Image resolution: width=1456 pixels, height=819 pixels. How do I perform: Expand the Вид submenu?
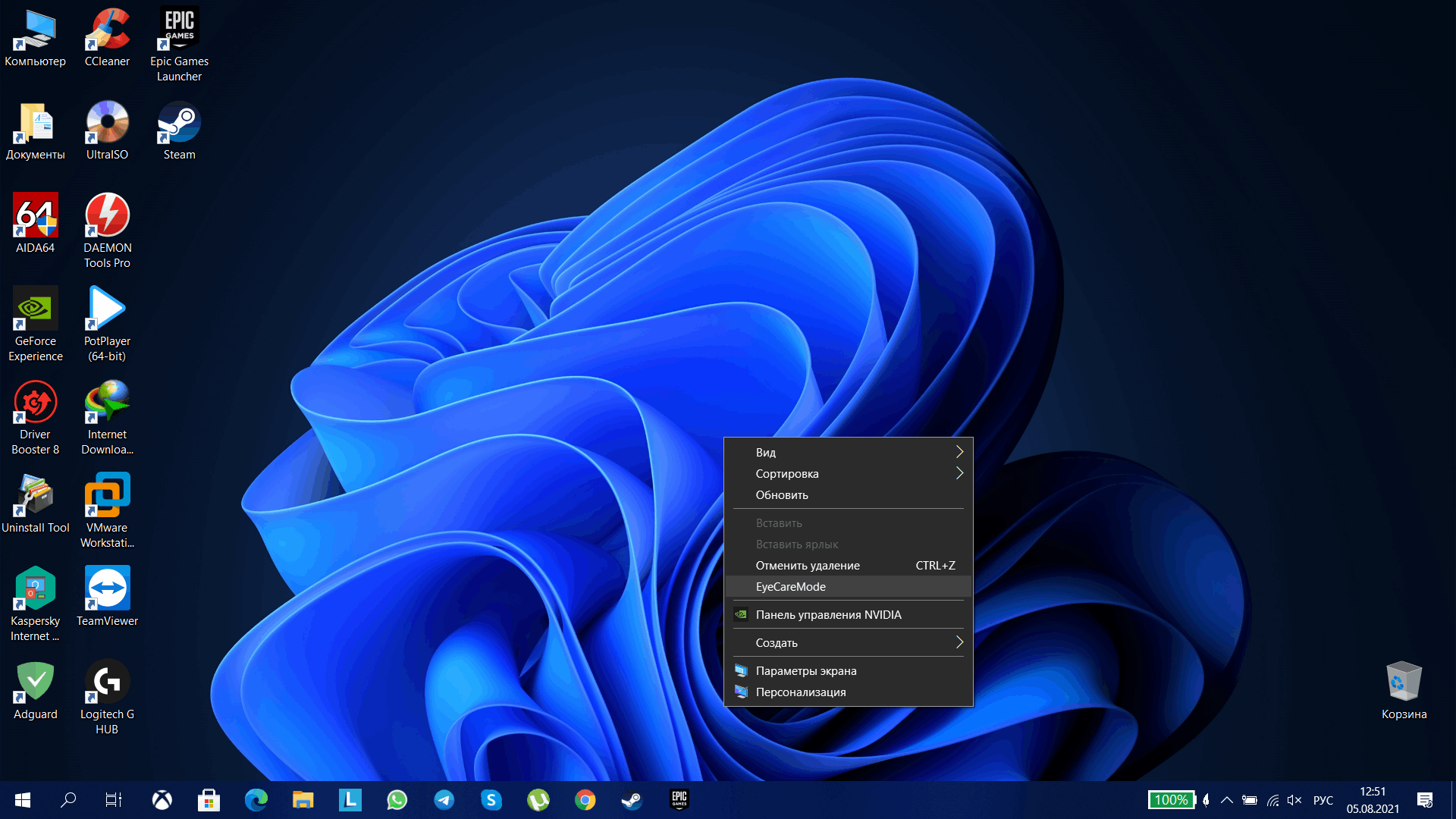[x=848, y=452]
